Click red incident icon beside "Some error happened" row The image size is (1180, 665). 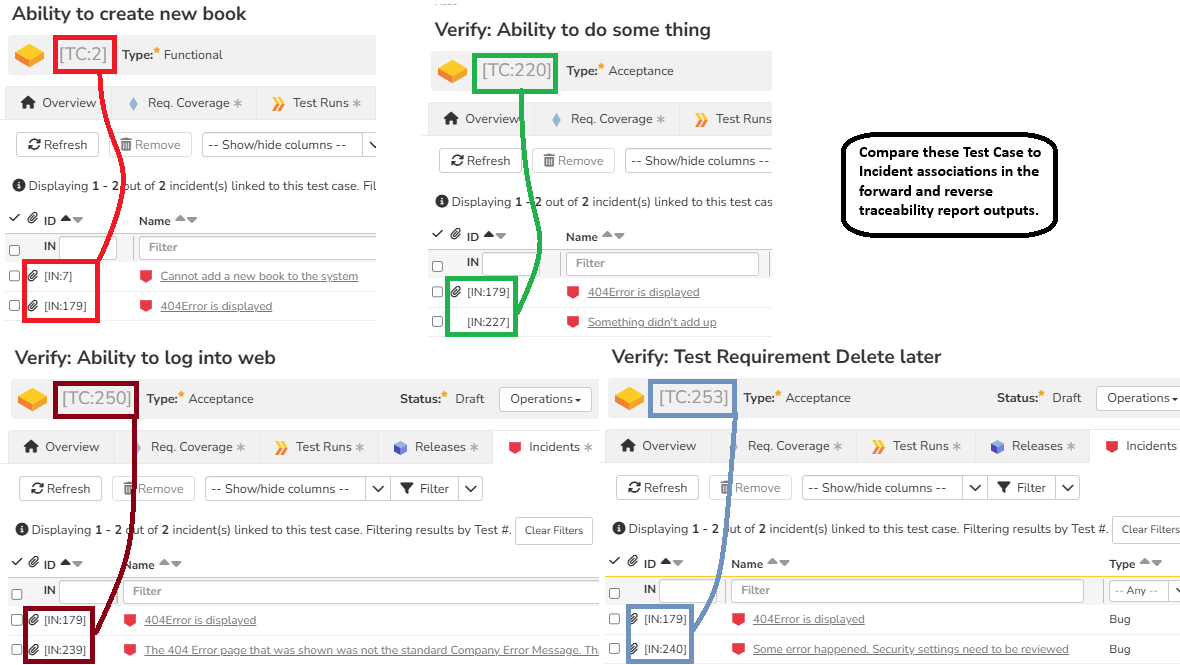(x=738, y=649)
